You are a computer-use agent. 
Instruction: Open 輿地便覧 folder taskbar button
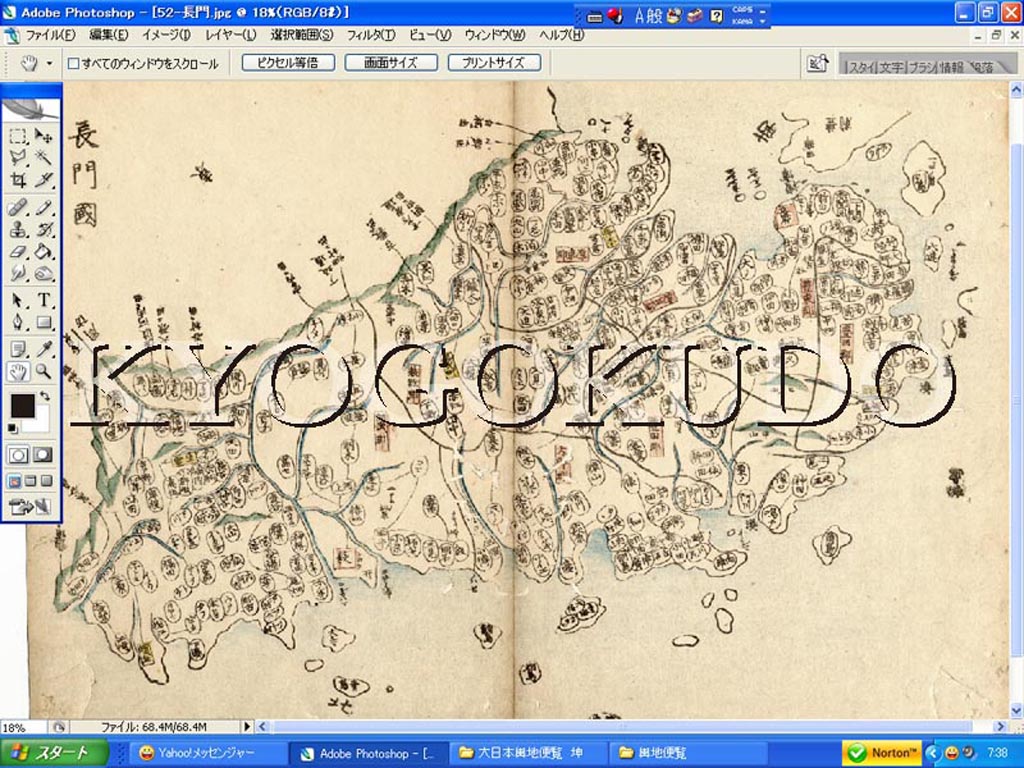tap(688, 753)
